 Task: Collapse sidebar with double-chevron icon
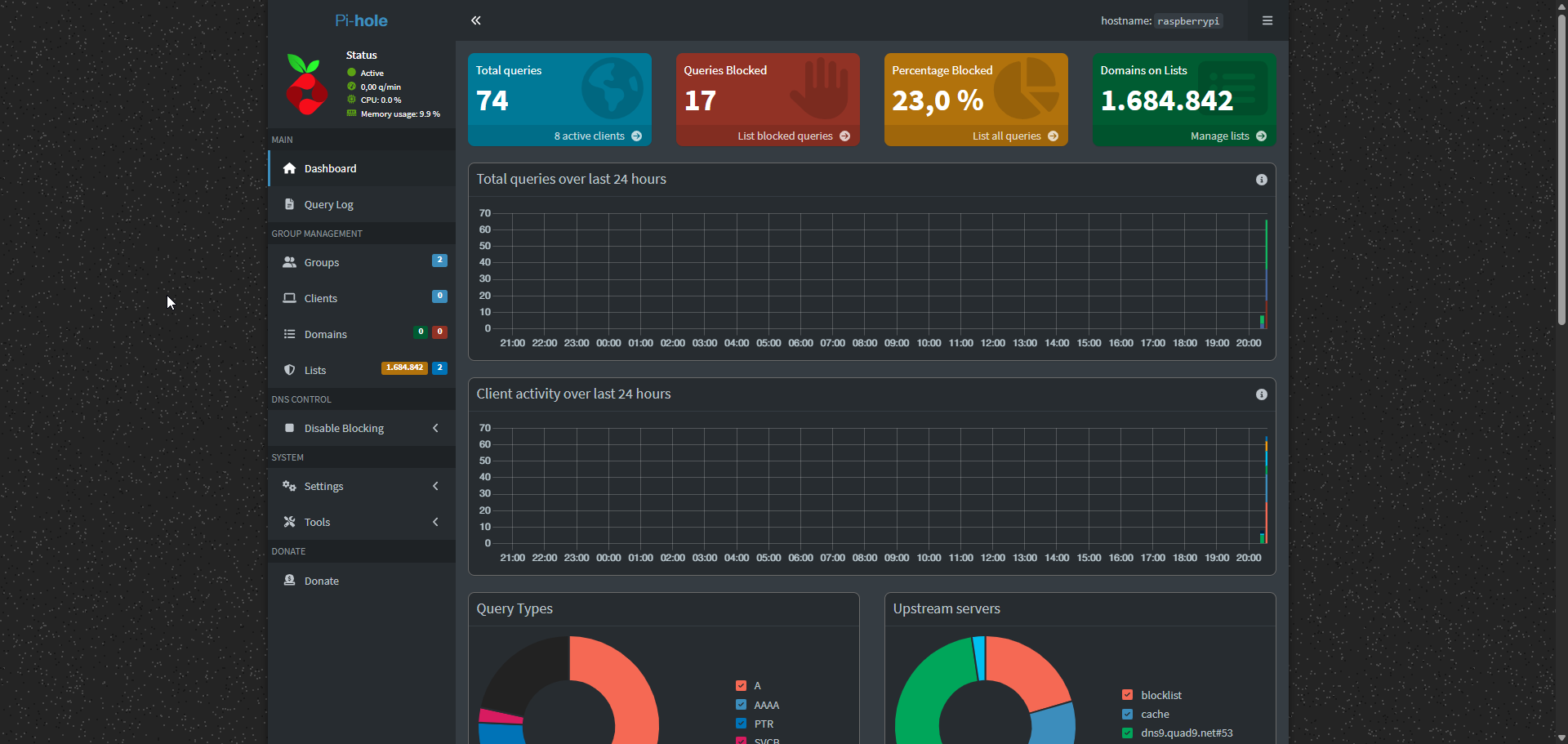[x=475, y=20]
